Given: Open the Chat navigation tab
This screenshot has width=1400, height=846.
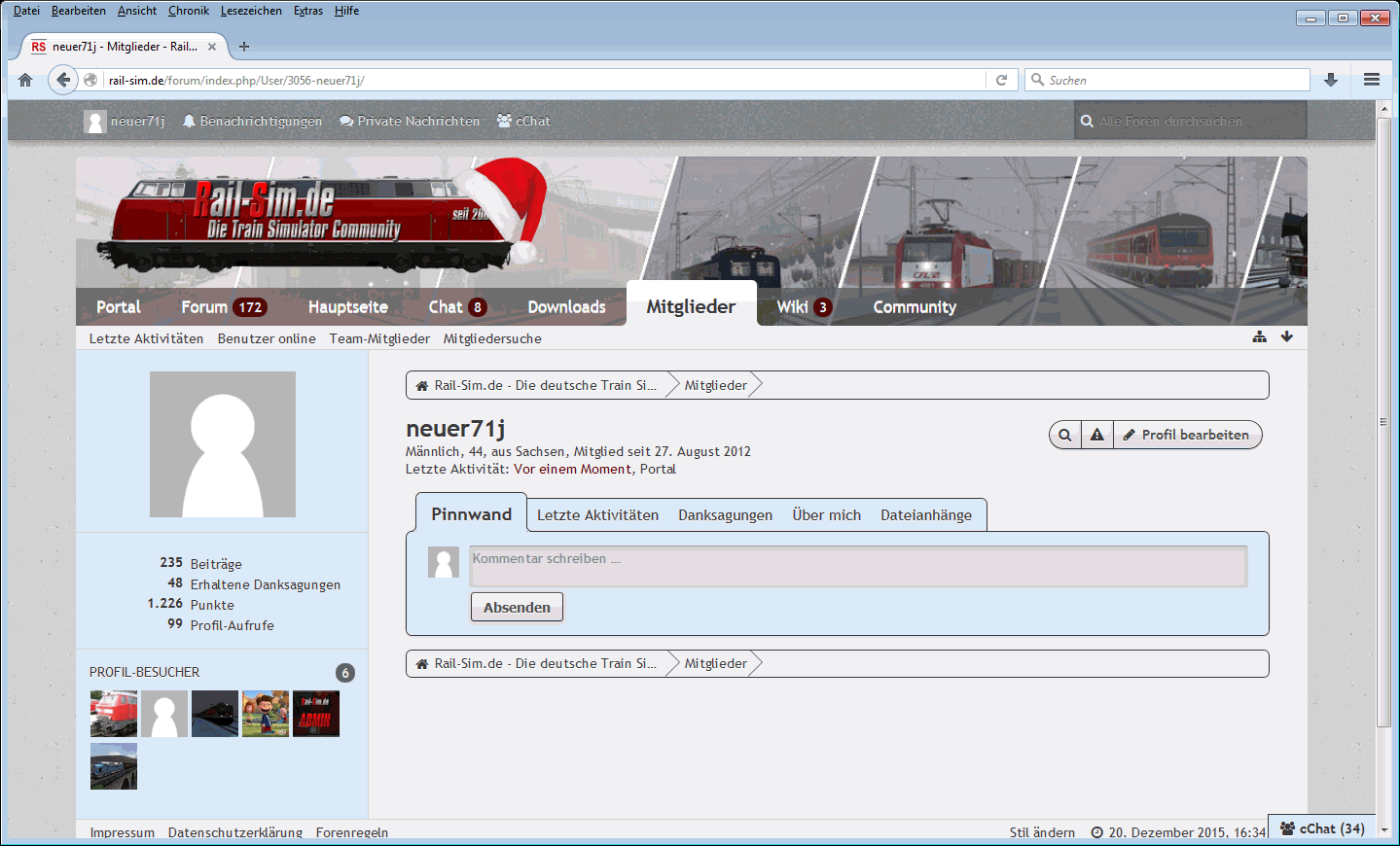Looking at the screenshot, I should (457, 307).
